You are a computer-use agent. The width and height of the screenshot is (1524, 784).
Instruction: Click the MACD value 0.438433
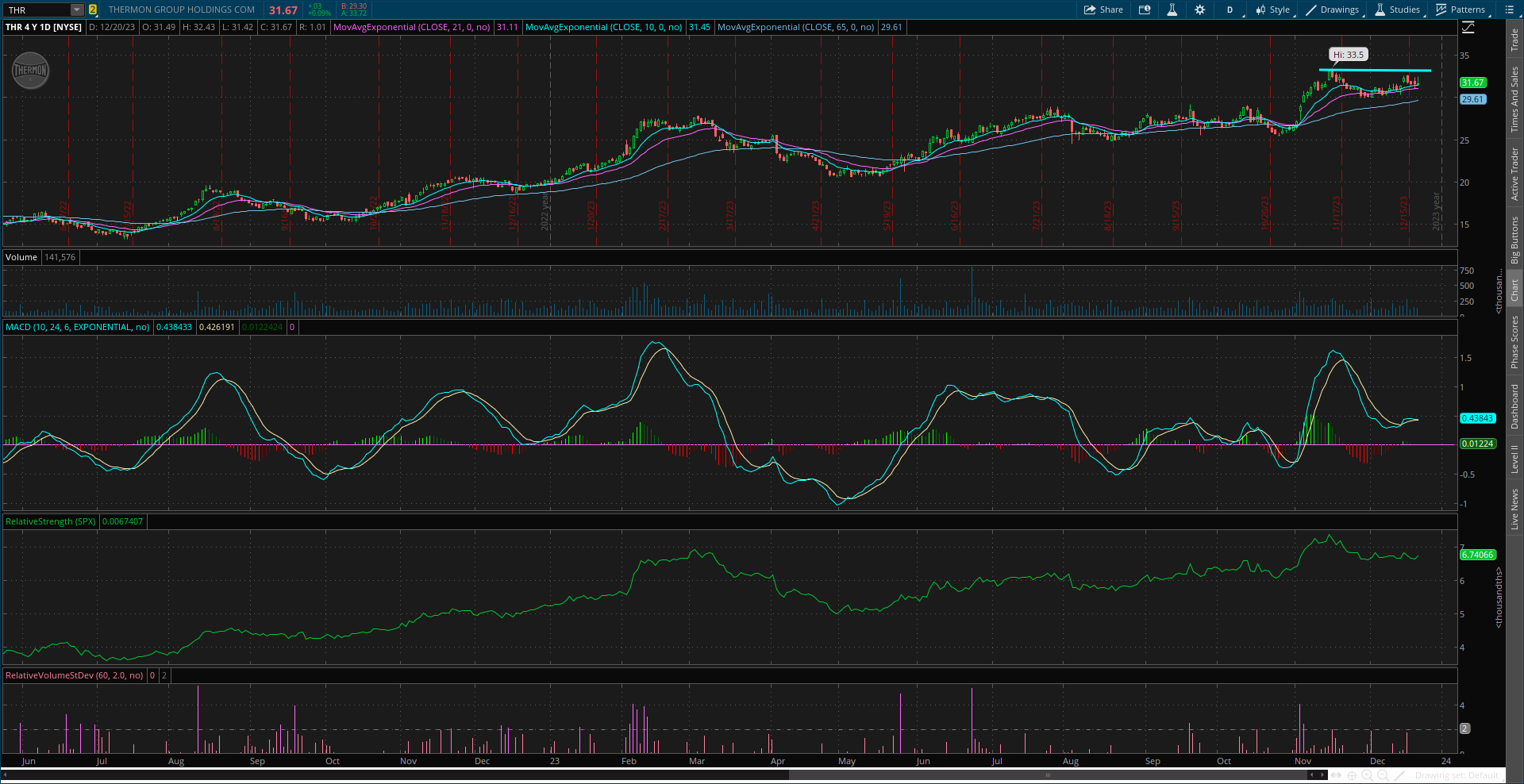coord(174,327)
